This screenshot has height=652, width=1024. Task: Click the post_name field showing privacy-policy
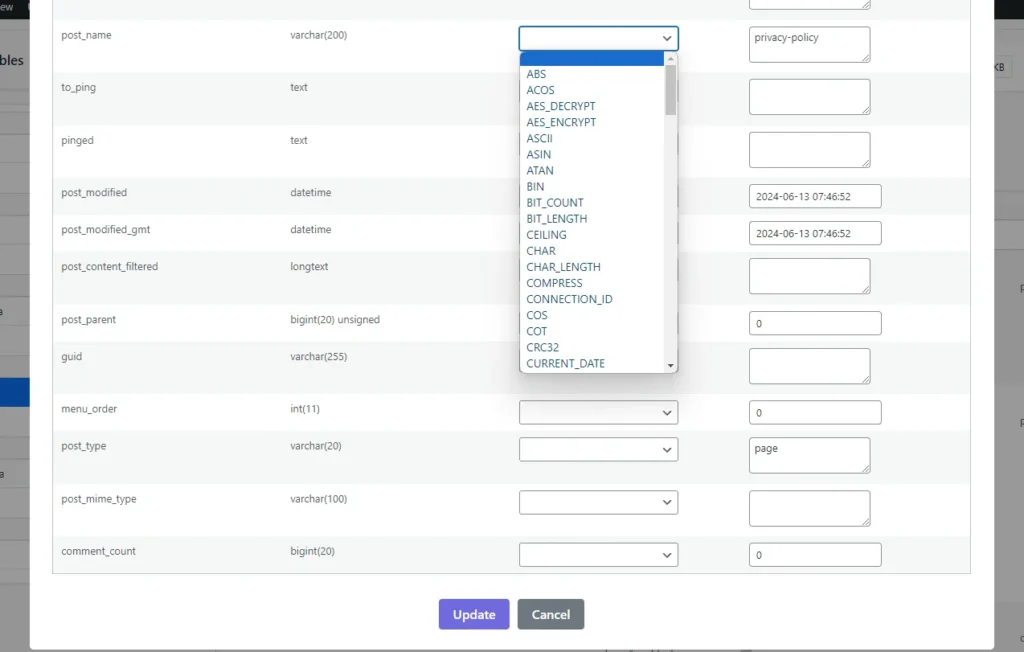click(808, 44)
